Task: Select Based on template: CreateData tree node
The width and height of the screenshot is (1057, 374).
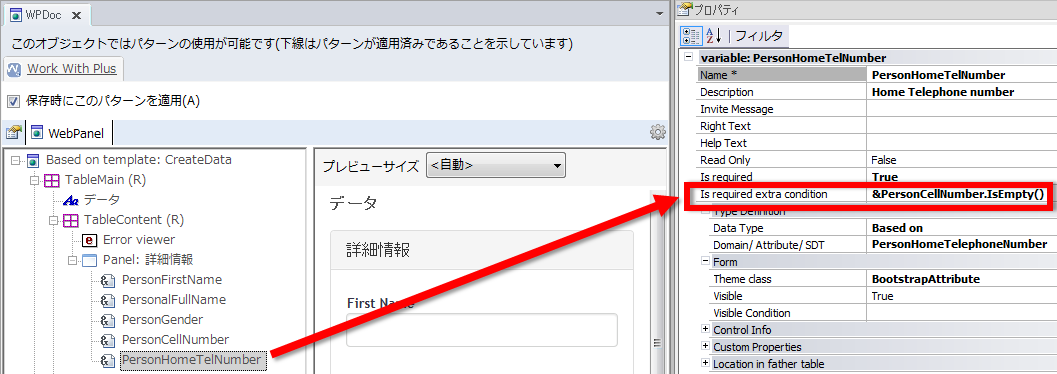Action: (139, 160)
